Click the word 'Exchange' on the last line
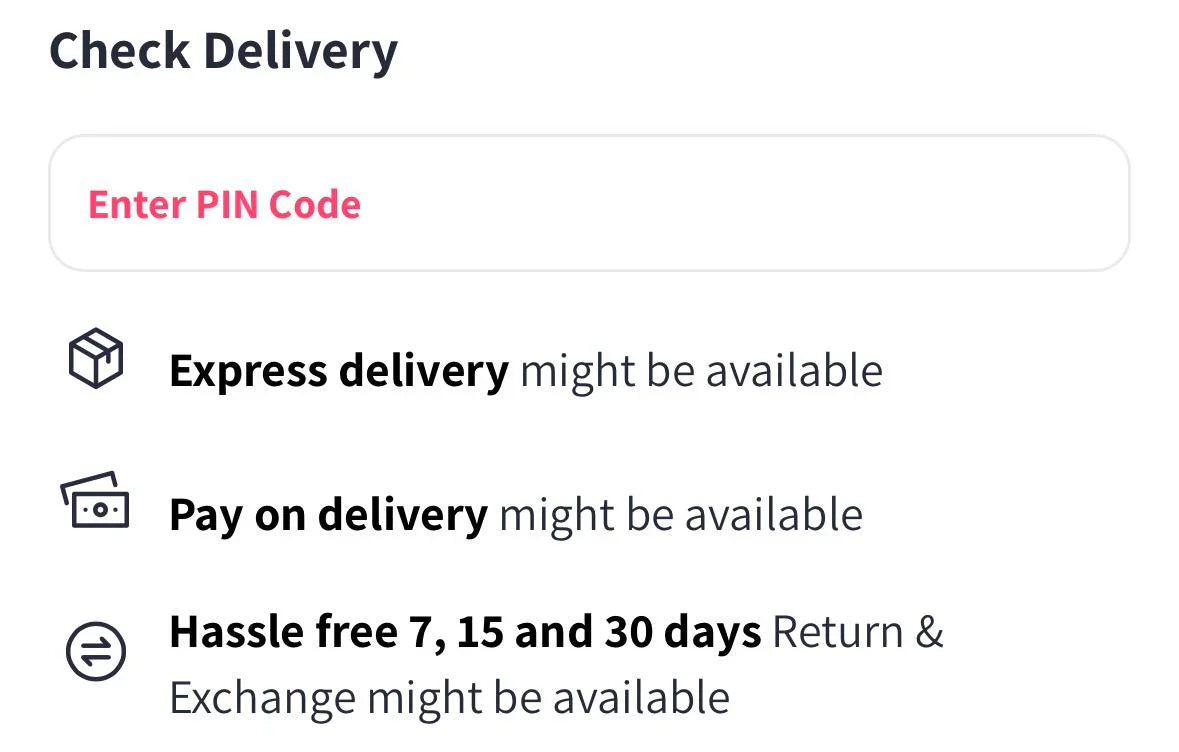Image resolution: width=1179 pixels, height=752 pixels. click(x=263, y=697)
